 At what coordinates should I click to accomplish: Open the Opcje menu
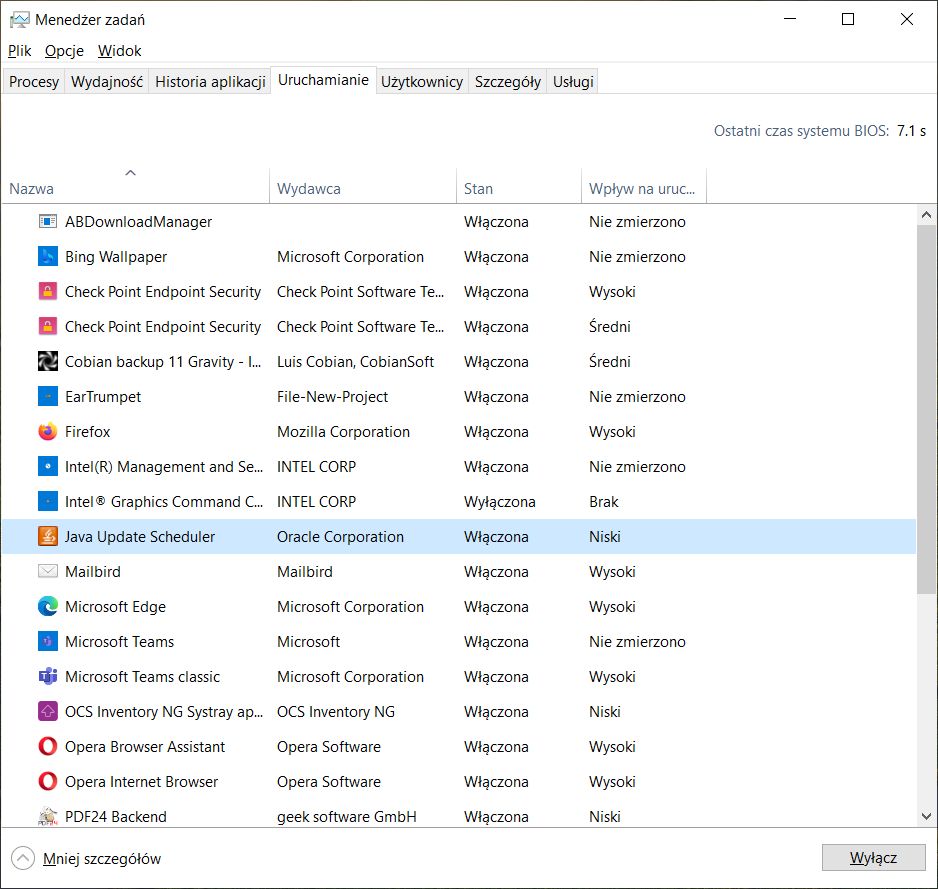[64, 51]
